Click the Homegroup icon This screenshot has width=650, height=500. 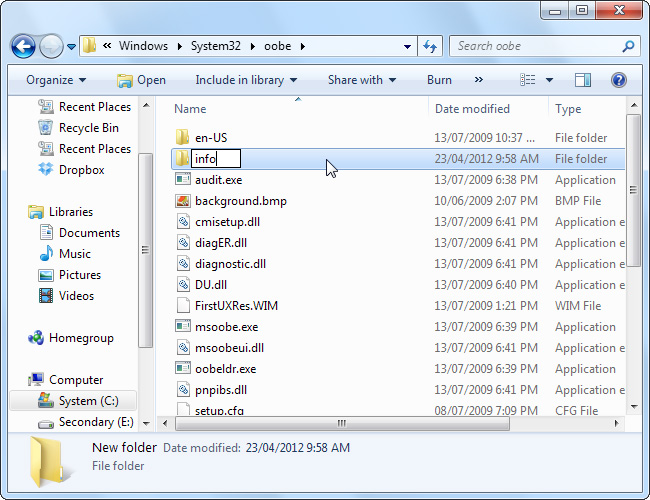(x=36, y=338)
